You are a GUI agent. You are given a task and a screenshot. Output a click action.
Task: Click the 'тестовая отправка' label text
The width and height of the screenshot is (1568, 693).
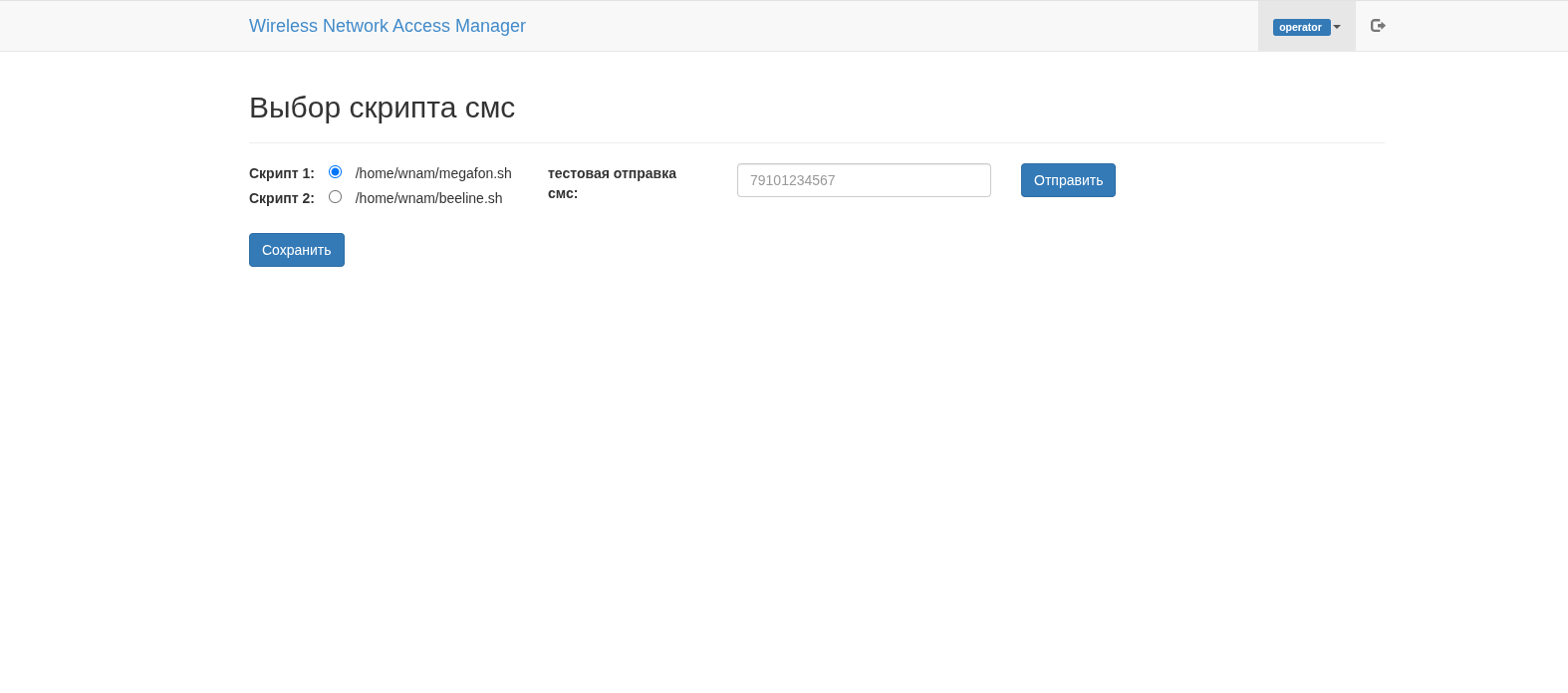click(612, 173)
